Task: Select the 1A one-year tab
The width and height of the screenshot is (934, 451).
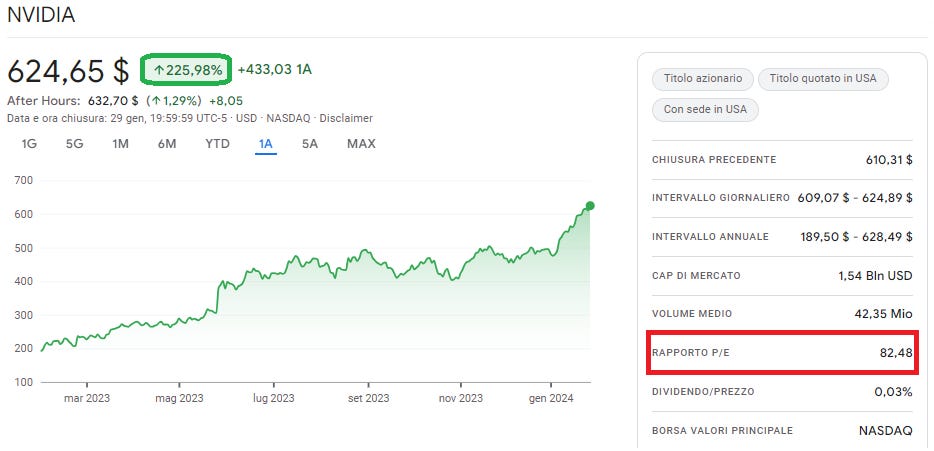Action: click(x=266, y=144)
